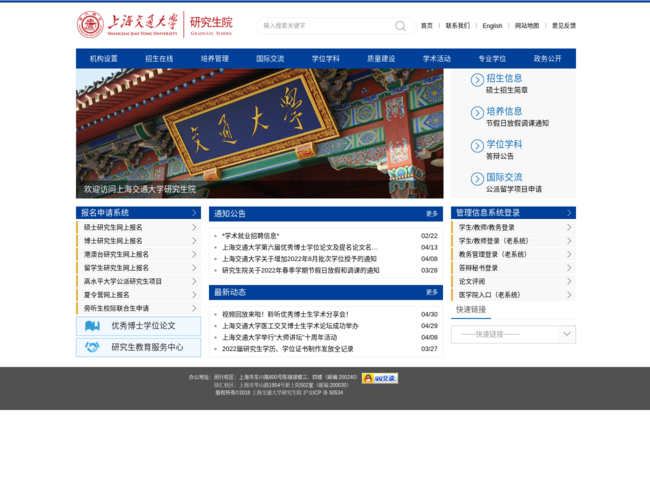Open the 招生在线 menu
650x500 pixels.
[159, 58]
